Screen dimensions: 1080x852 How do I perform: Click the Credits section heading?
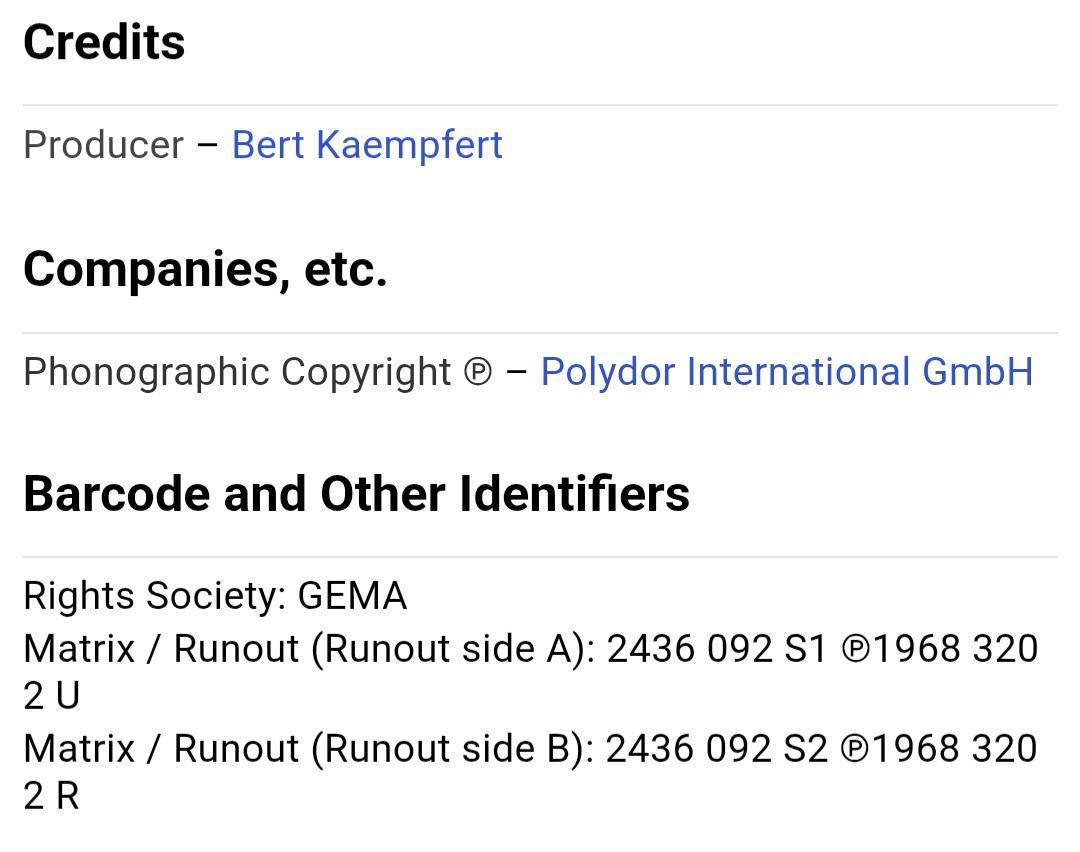click(x=104, y=43)
